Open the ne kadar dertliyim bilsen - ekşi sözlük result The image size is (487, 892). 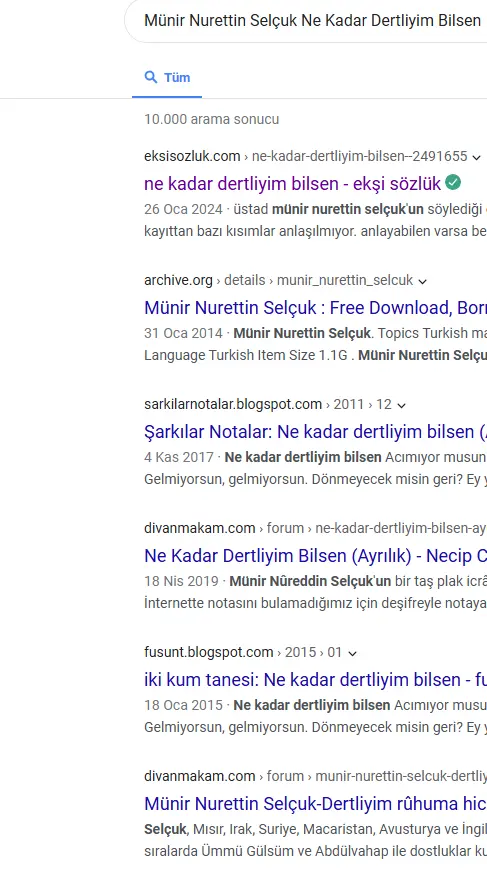point(292,184)
